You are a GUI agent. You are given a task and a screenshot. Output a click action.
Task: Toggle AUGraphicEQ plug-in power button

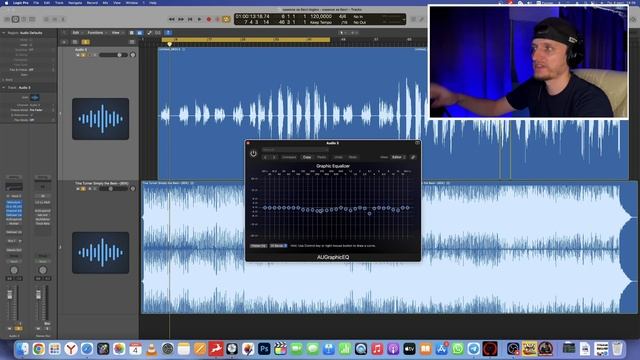pyautogui.click(x=253, y=153)
